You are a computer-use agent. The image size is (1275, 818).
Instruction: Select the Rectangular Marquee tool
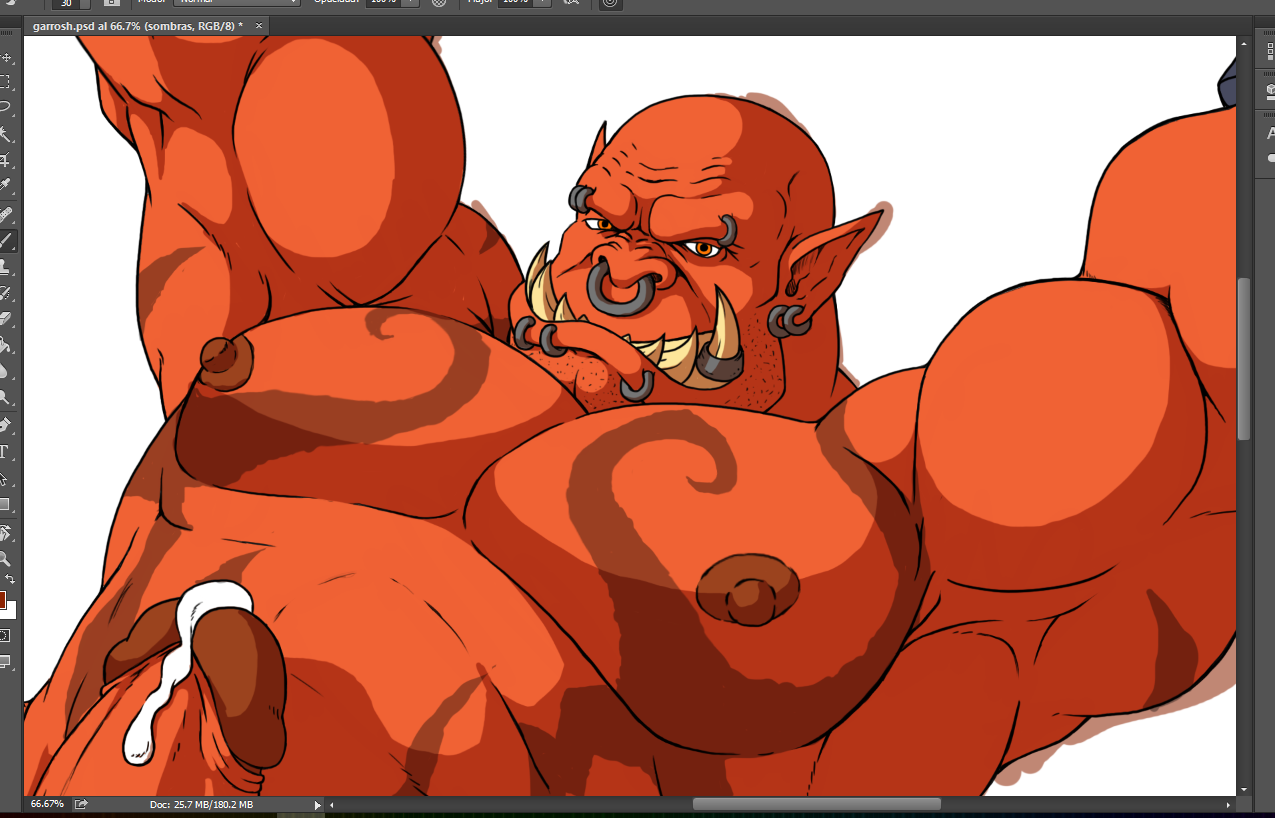pyautogui.click(x=6, y=82)
